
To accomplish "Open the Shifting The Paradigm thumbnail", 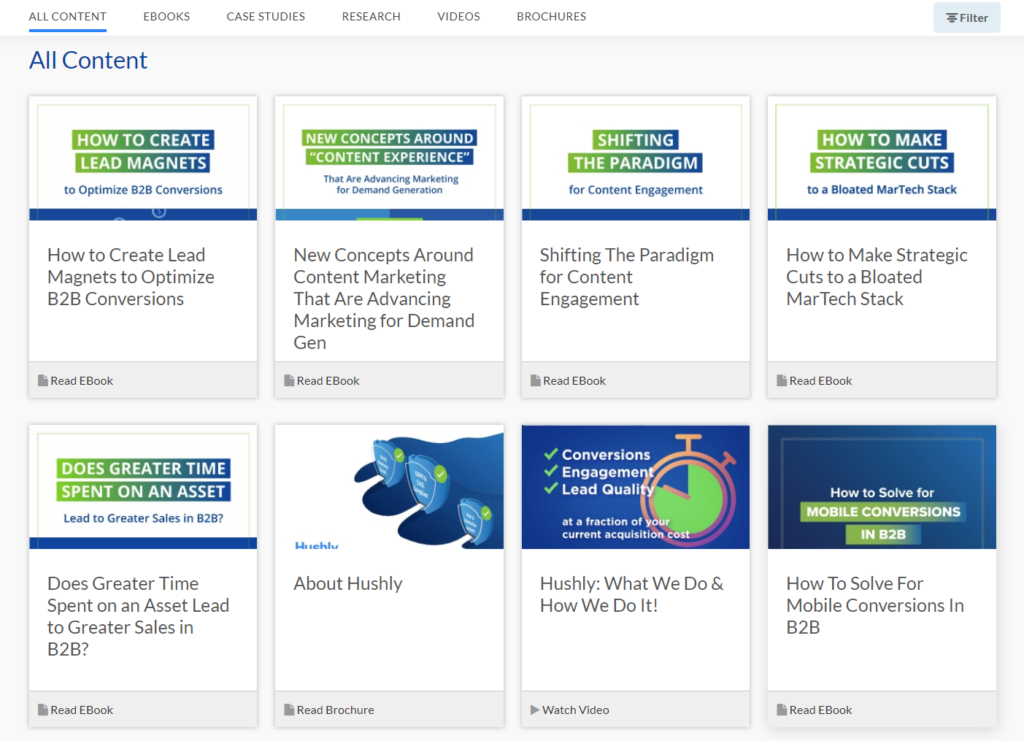I will [635, 159].
